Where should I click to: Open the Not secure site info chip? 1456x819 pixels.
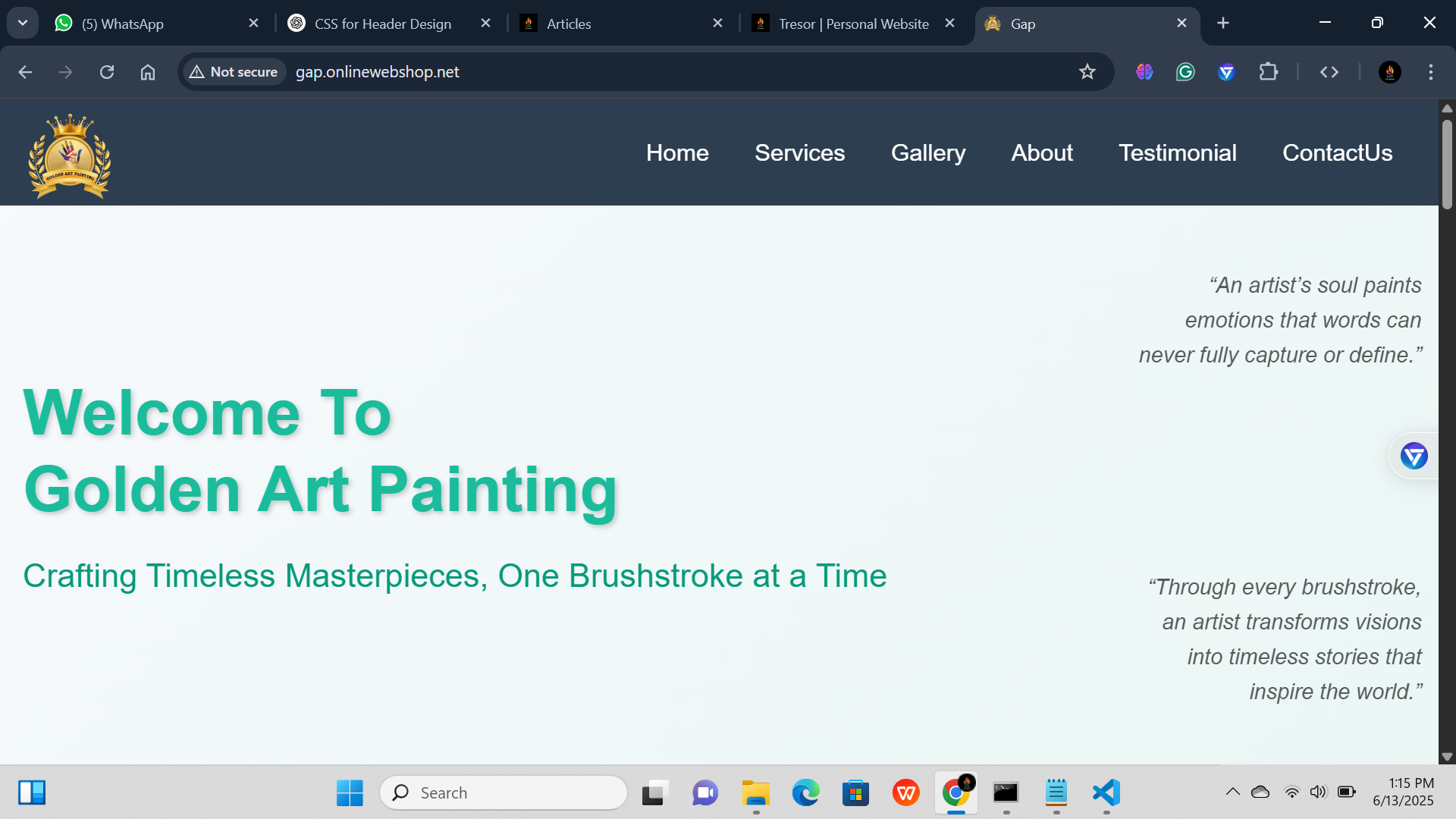[x=234, y=72]
